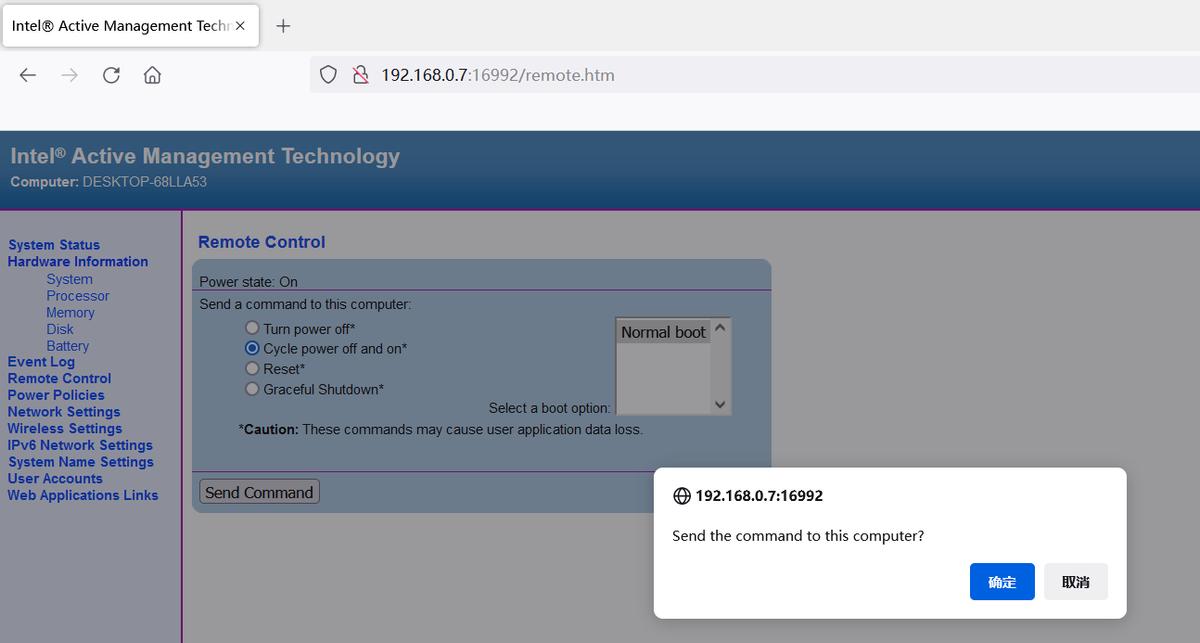Open Power Policies link
Viewport: 1200px width, 643px height.
coord(56,395)
